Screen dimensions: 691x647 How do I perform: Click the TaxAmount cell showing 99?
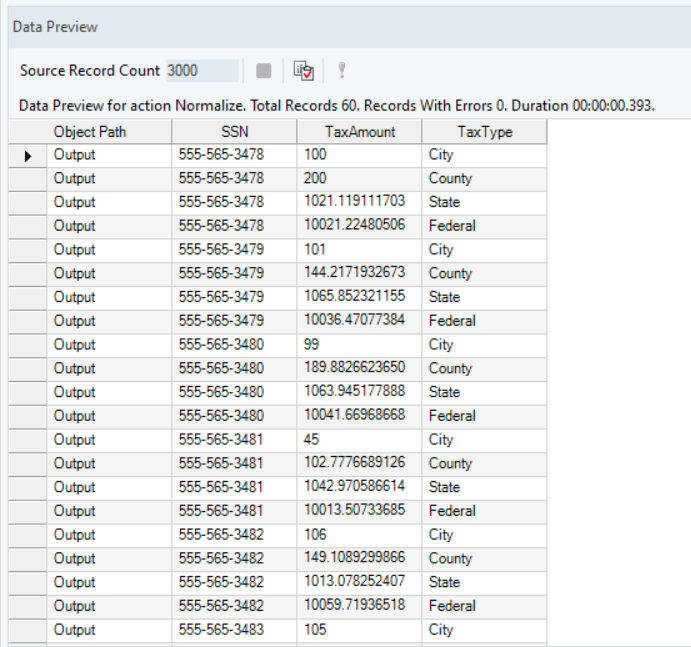359,345
